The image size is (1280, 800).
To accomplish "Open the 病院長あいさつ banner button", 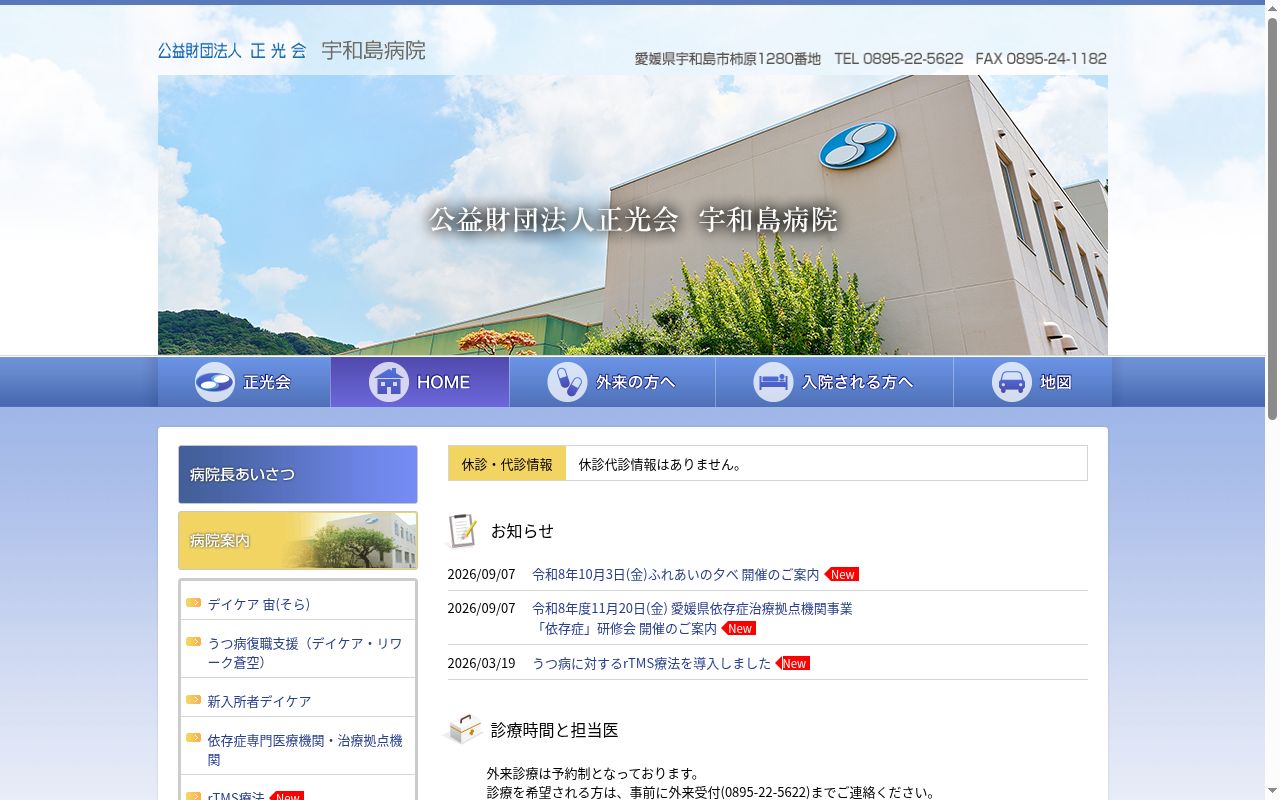I will (x=298, y=474).
